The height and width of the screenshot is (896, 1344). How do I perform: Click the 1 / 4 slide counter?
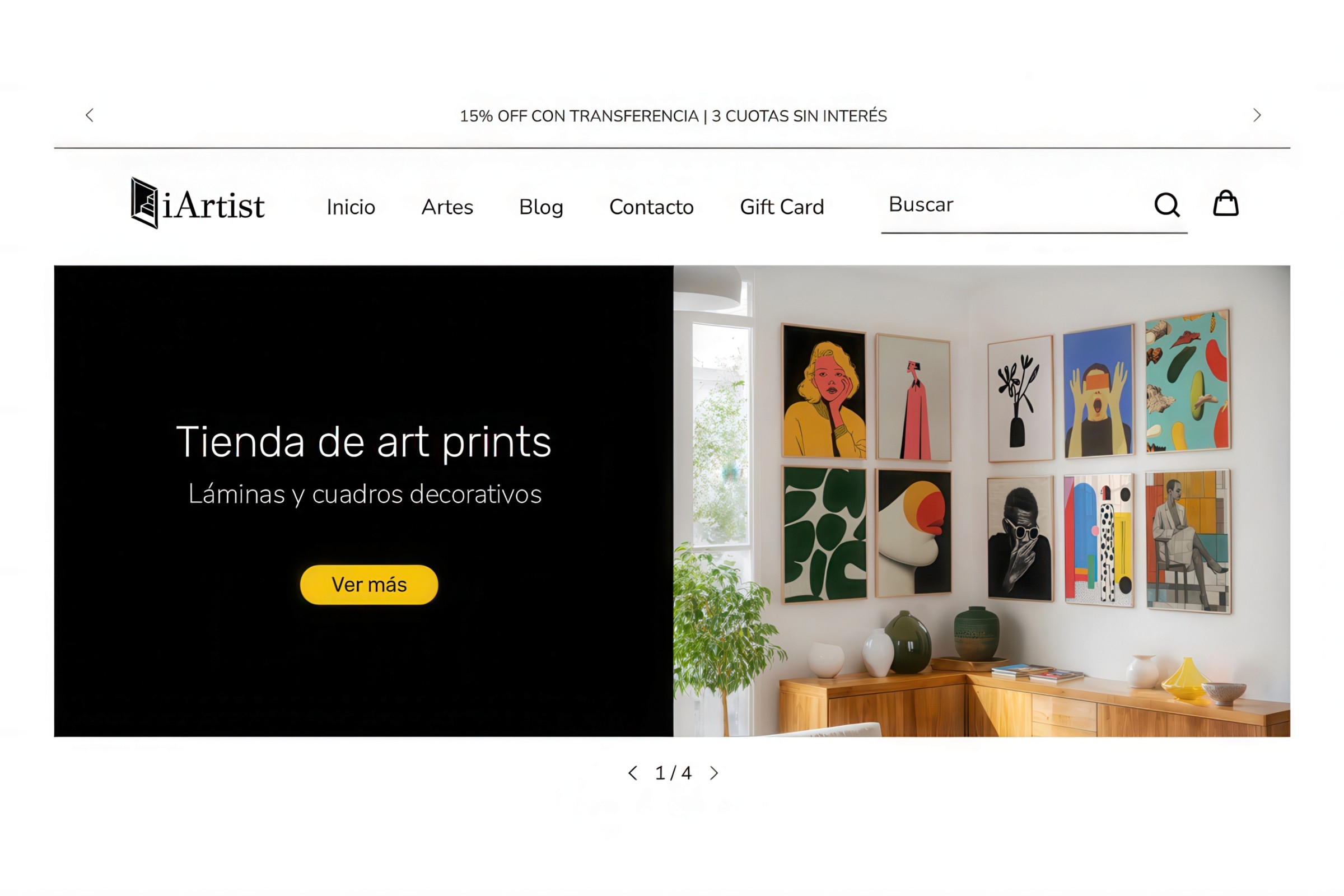[x=673, y=773]
